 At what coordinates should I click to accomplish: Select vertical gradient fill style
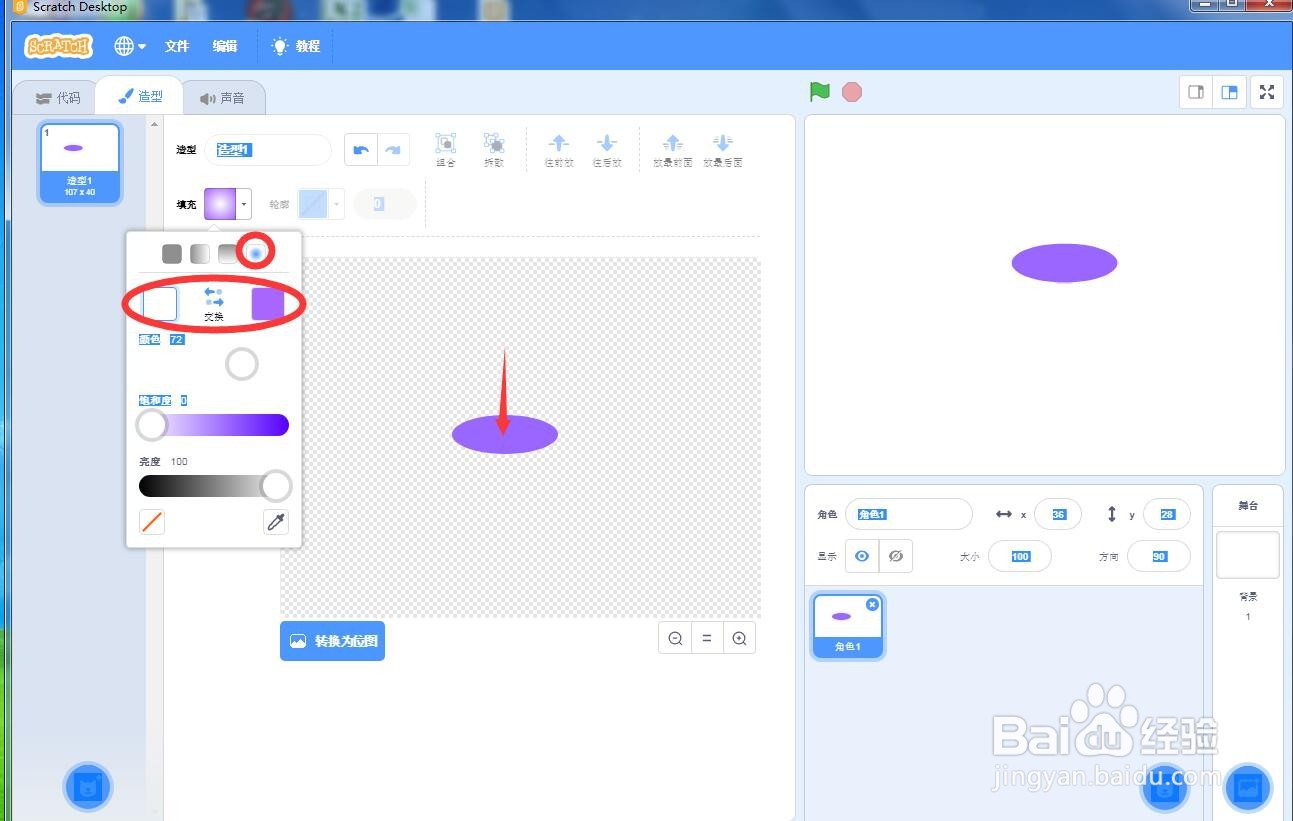228,254
